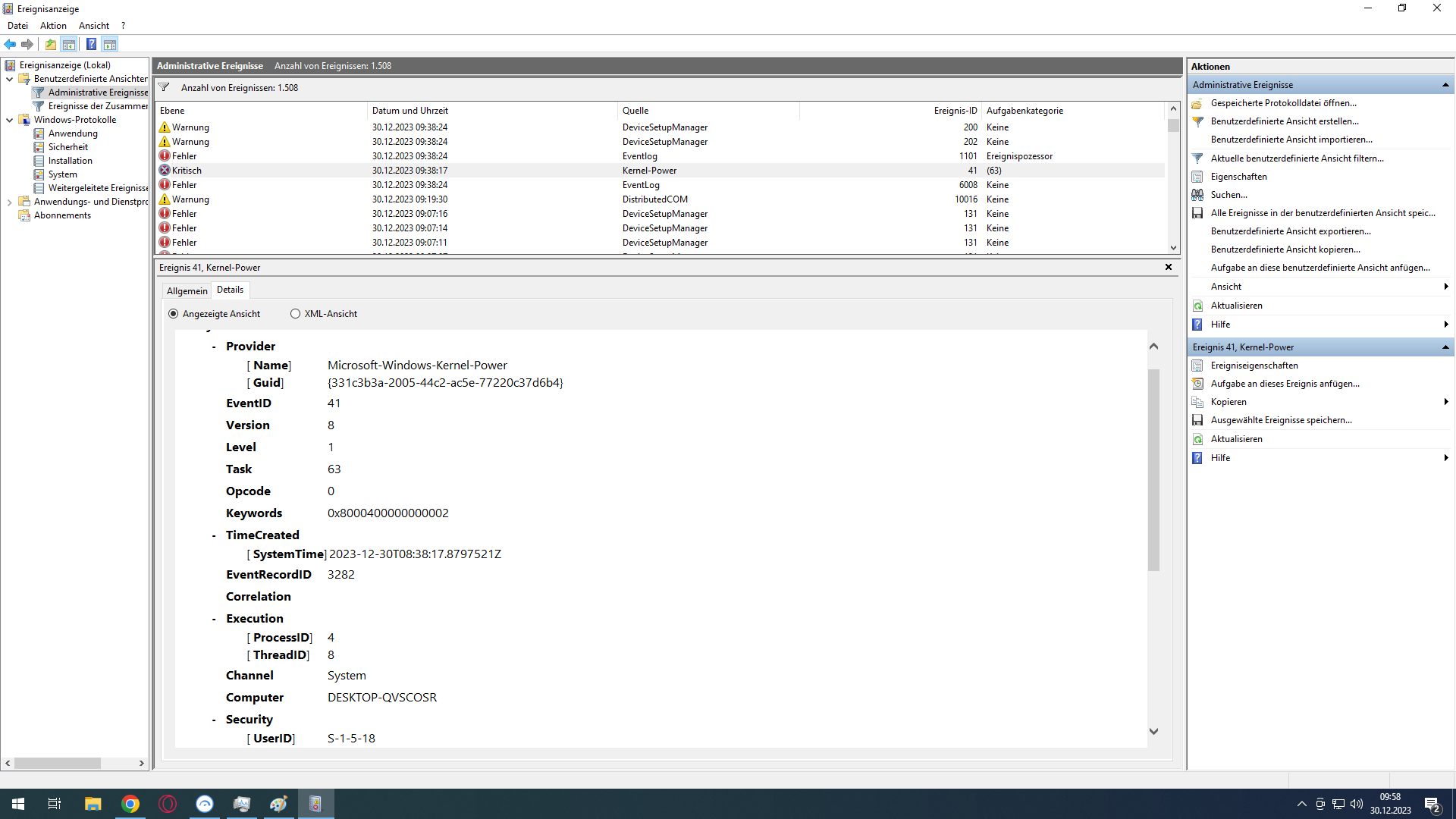Click the filter icon above the event list
This screenshot has width=1456, height=819.
164,87
